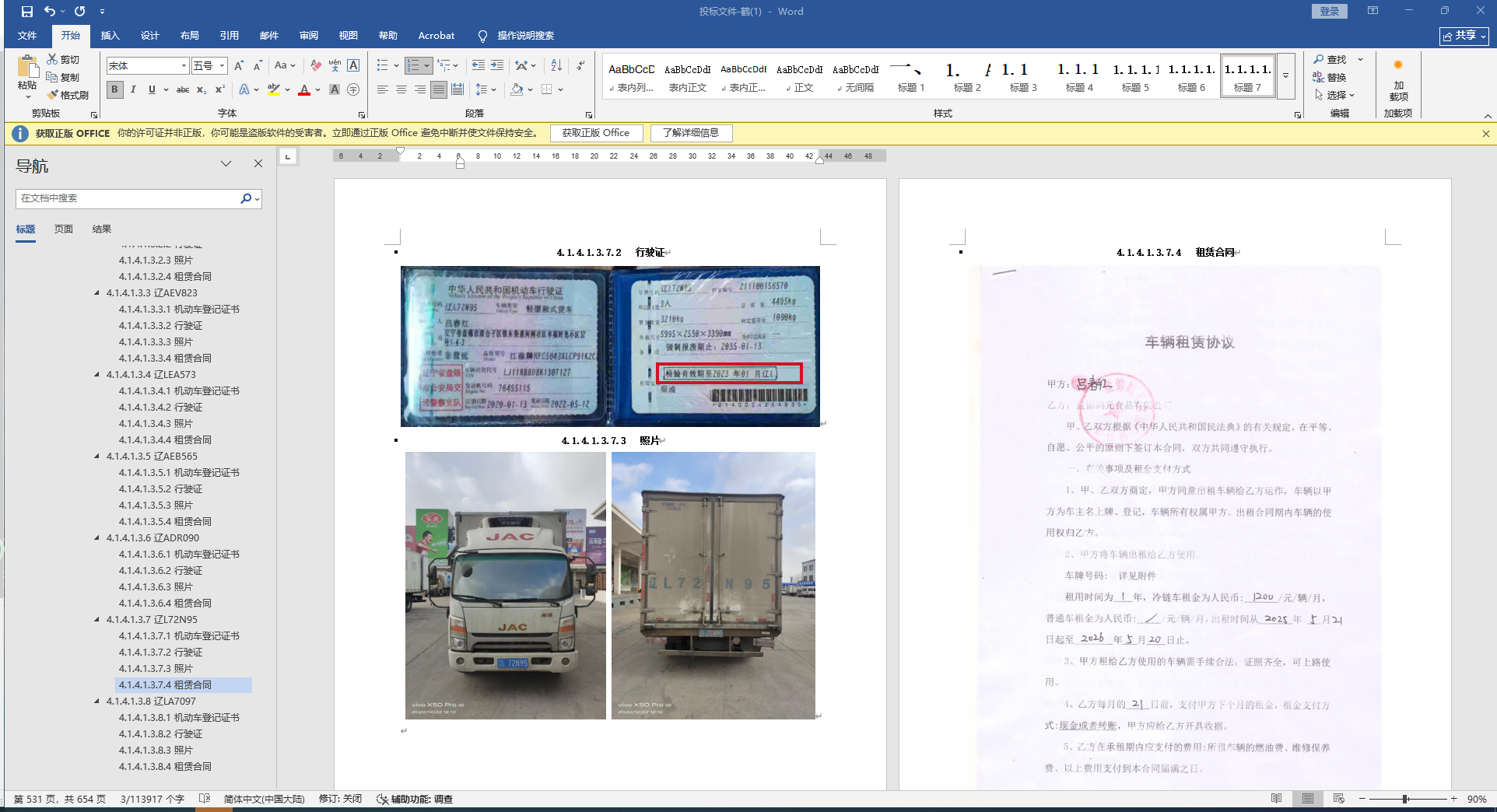Open the font size dropdown (五号)
Screen dimensions: 1497x812
pyautogui.click(x=222, y=66)
